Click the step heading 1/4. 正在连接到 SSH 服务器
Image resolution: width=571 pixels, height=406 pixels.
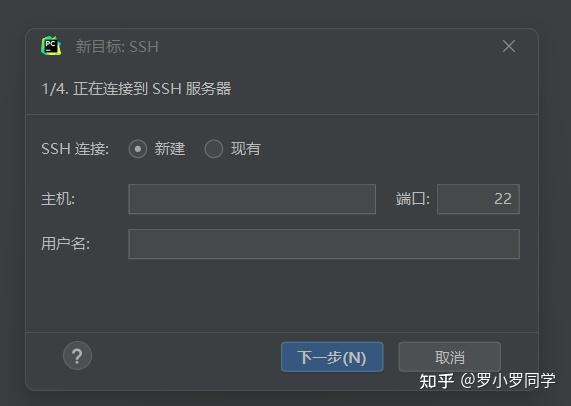tap(136, 88)
